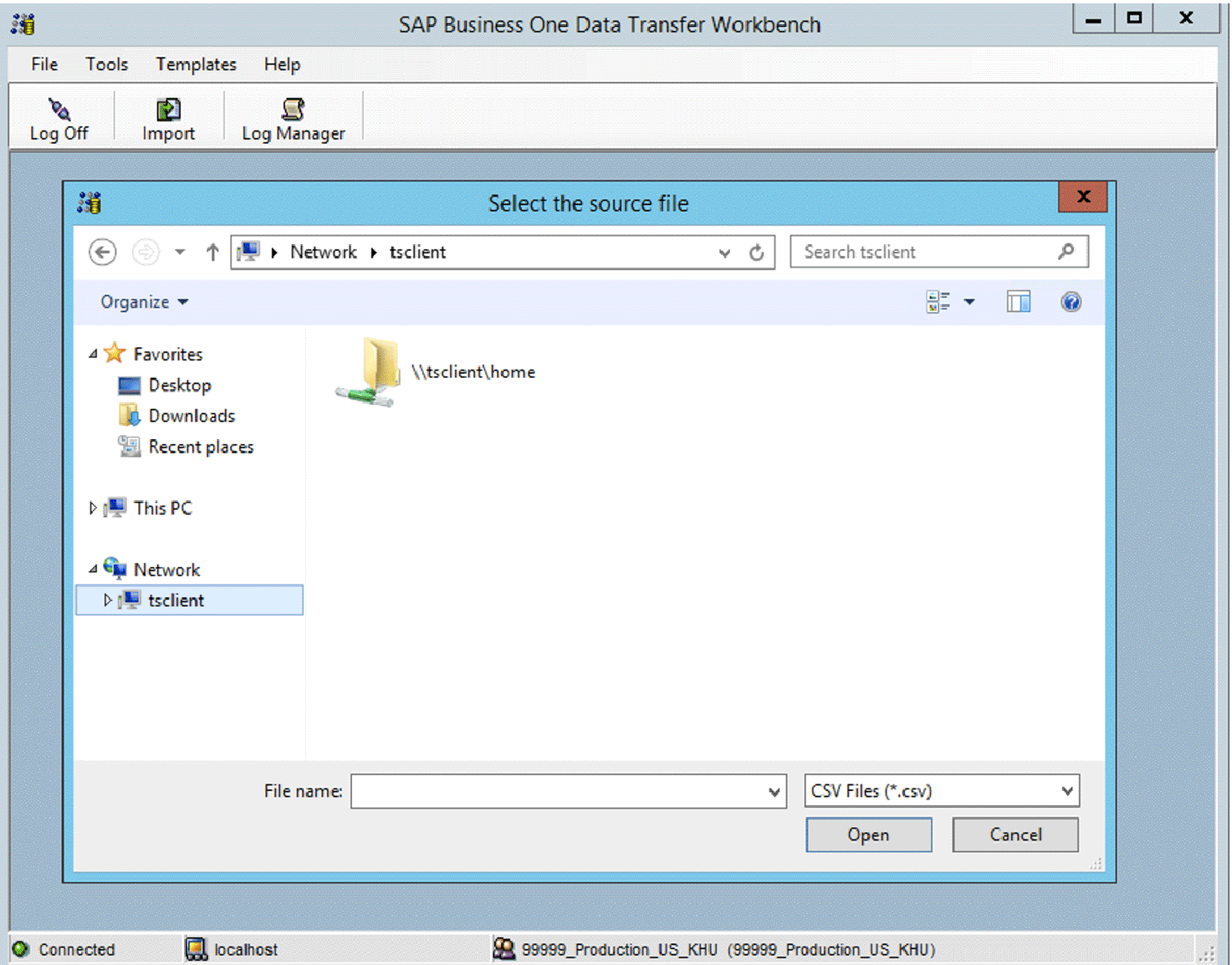Viewport: 1232px width, 965px height.
Task: Click the localhost server icon
Action: tap(196, 949)
